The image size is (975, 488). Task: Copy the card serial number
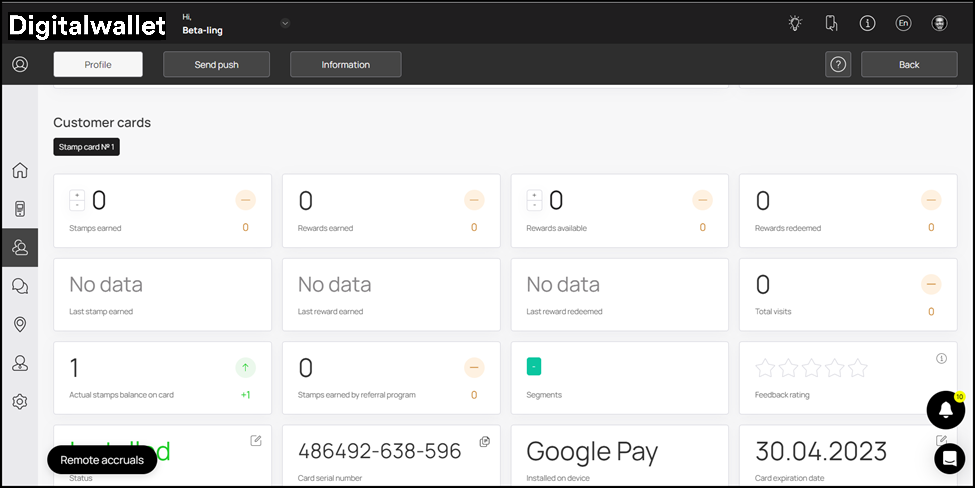click(484, 441)
